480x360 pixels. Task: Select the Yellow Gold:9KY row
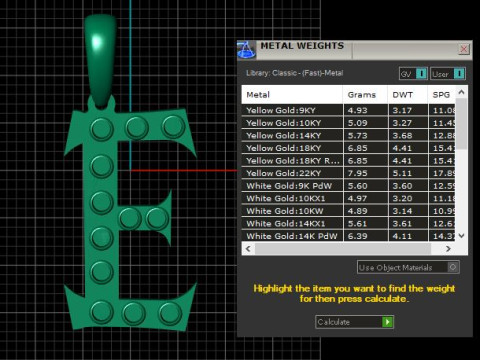(x=349, y=110)
